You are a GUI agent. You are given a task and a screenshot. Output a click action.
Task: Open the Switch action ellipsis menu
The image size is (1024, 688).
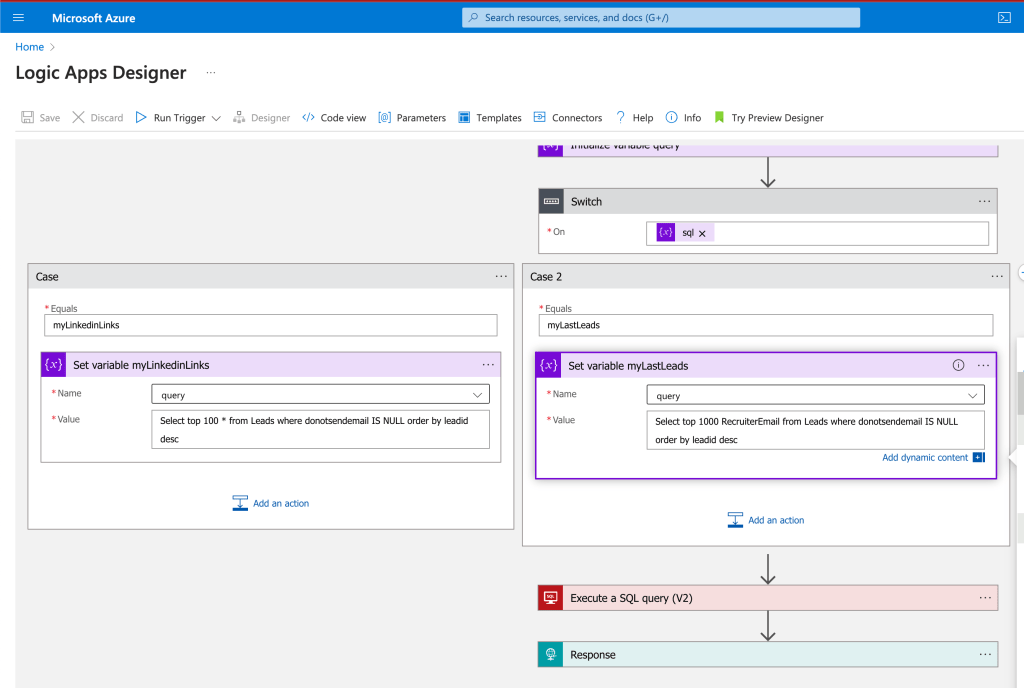[984, 202]
